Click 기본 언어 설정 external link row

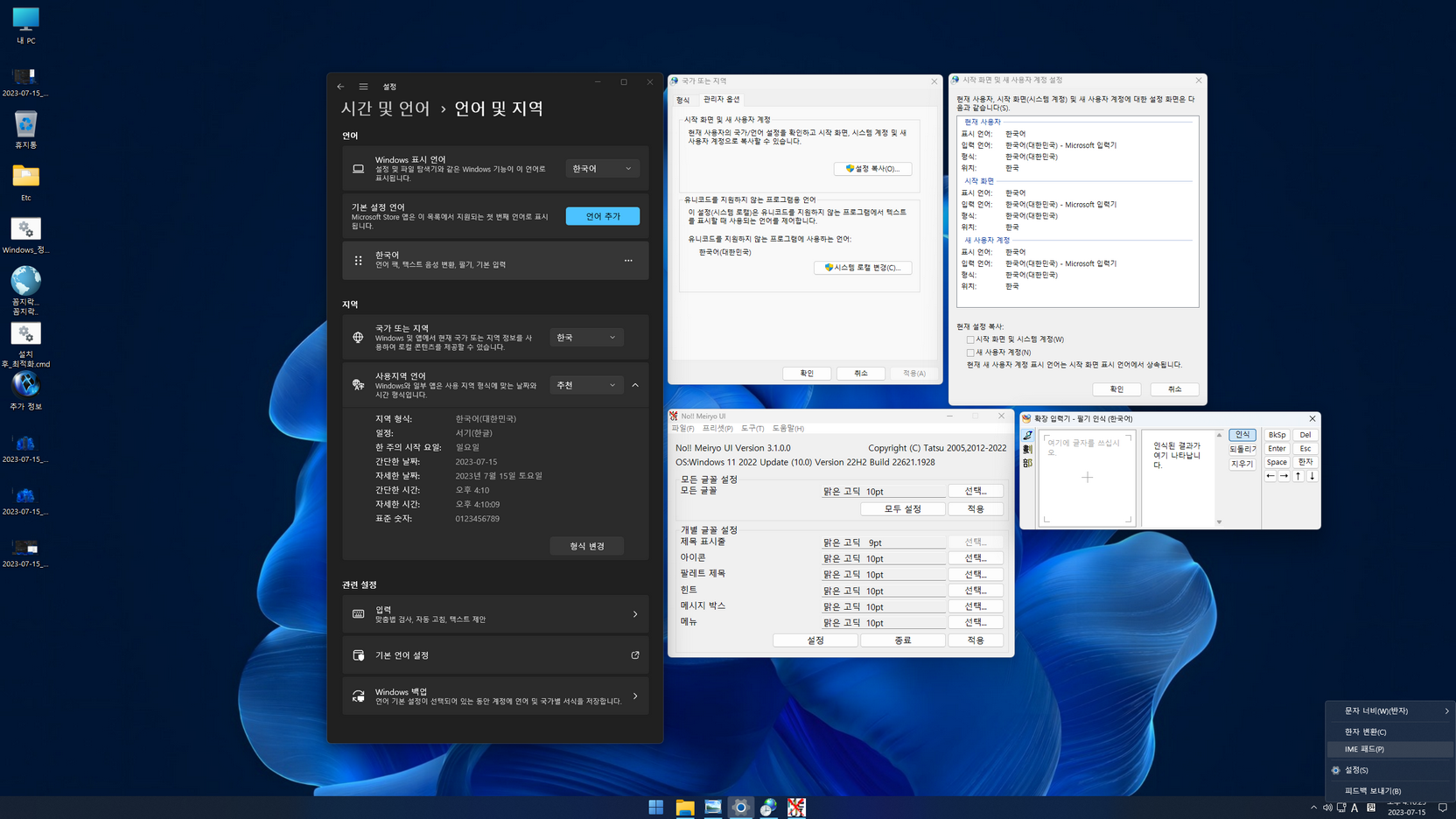(x=495, y=655)
